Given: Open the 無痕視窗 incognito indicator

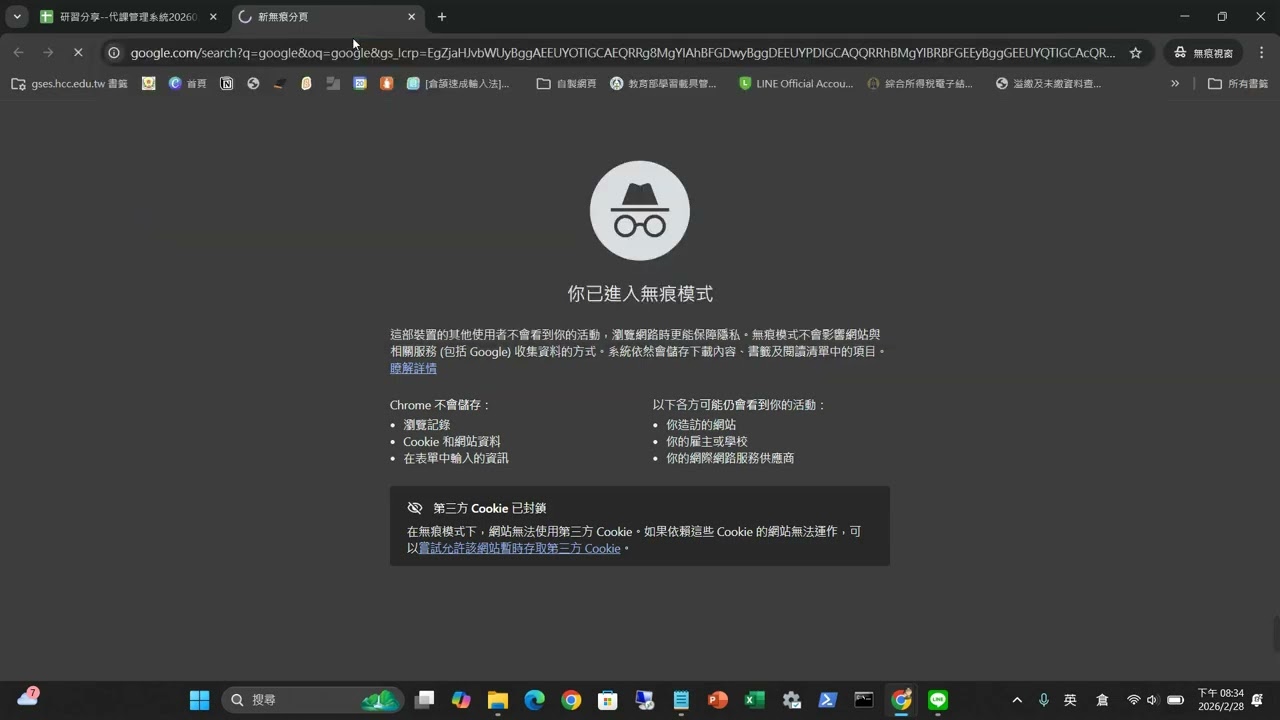Looking at the screenshot, I should [1204, 53].
